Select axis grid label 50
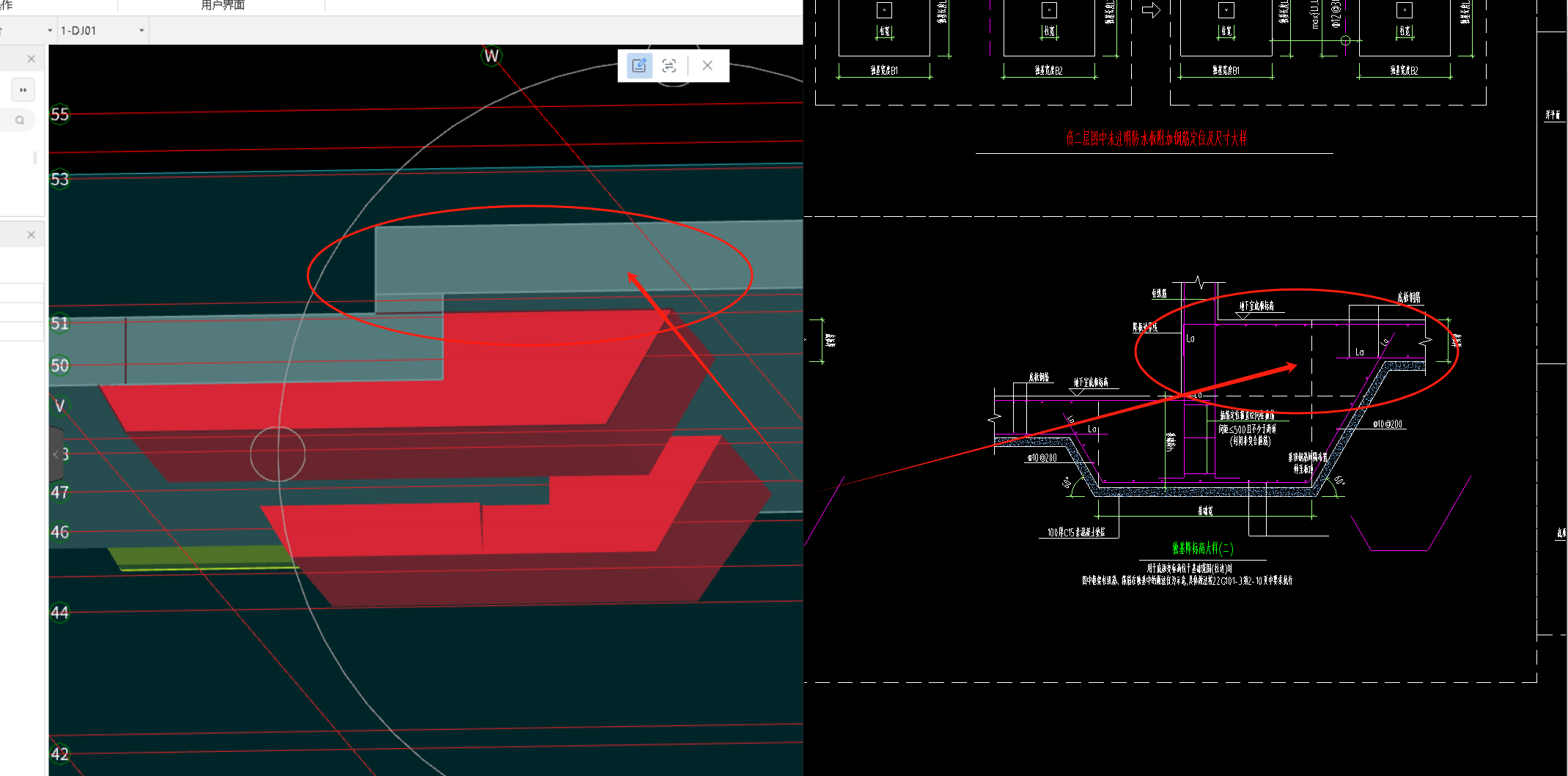The image size is (1568, 776). pos(59,365)
